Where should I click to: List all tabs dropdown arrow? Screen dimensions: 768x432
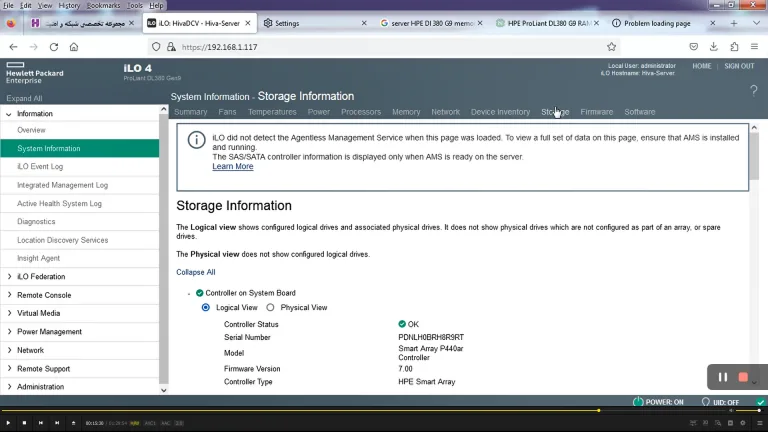[x=756, y=23]
